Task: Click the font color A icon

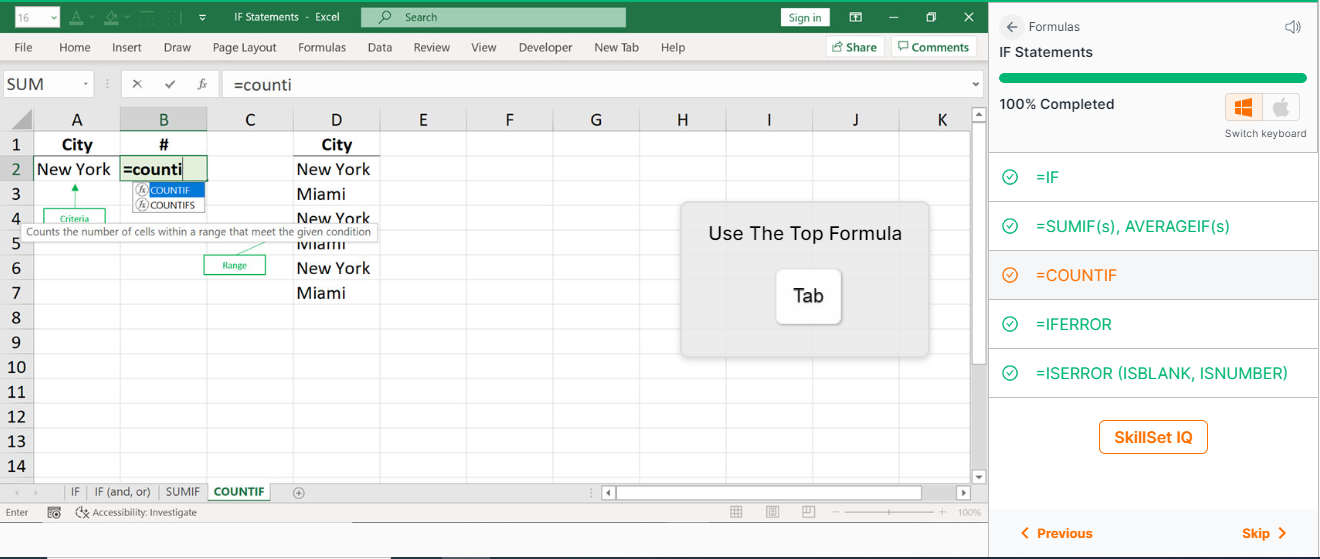Action: (76, 17)
